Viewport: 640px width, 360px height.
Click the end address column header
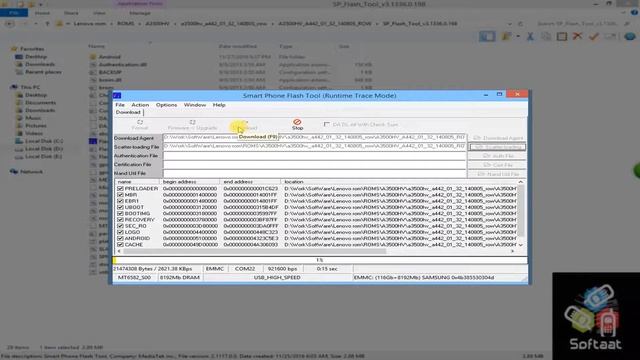(250, 182)
